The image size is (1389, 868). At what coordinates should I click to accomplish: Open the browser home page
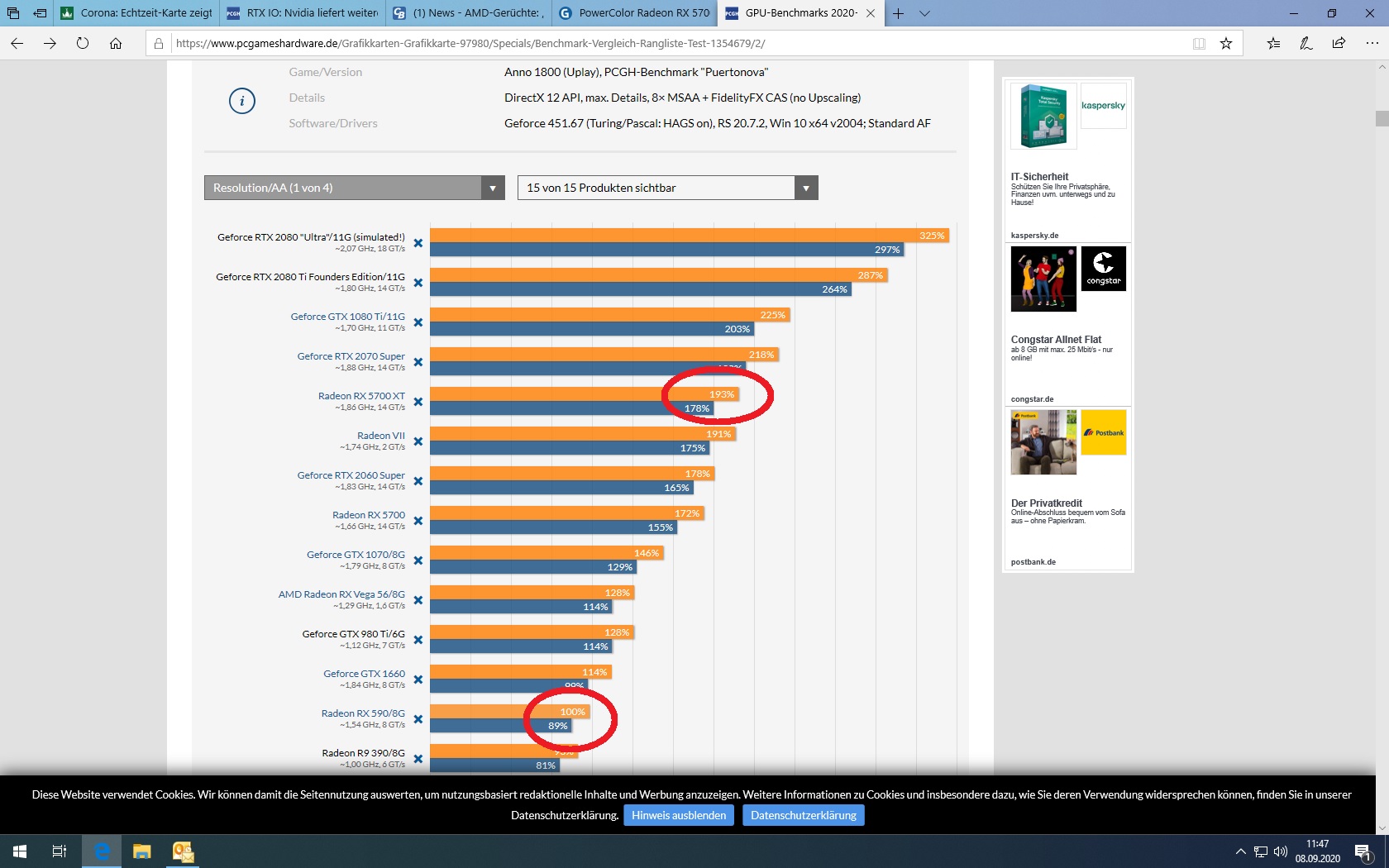point(116,43)
